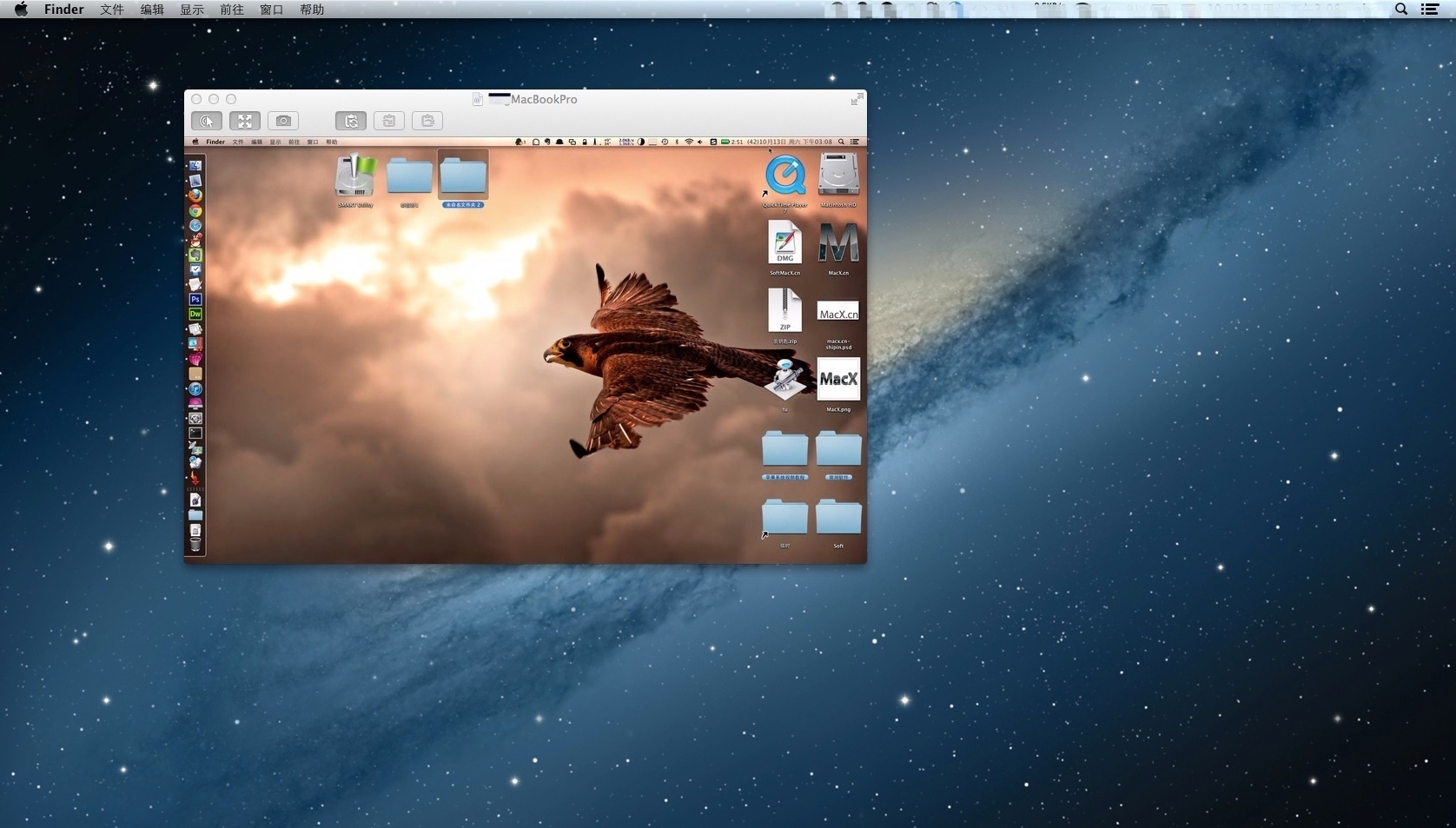Screen dimensions: 1456x828
Task: Open the 前往 menu in the local menu bar
Action: [232, 10]
